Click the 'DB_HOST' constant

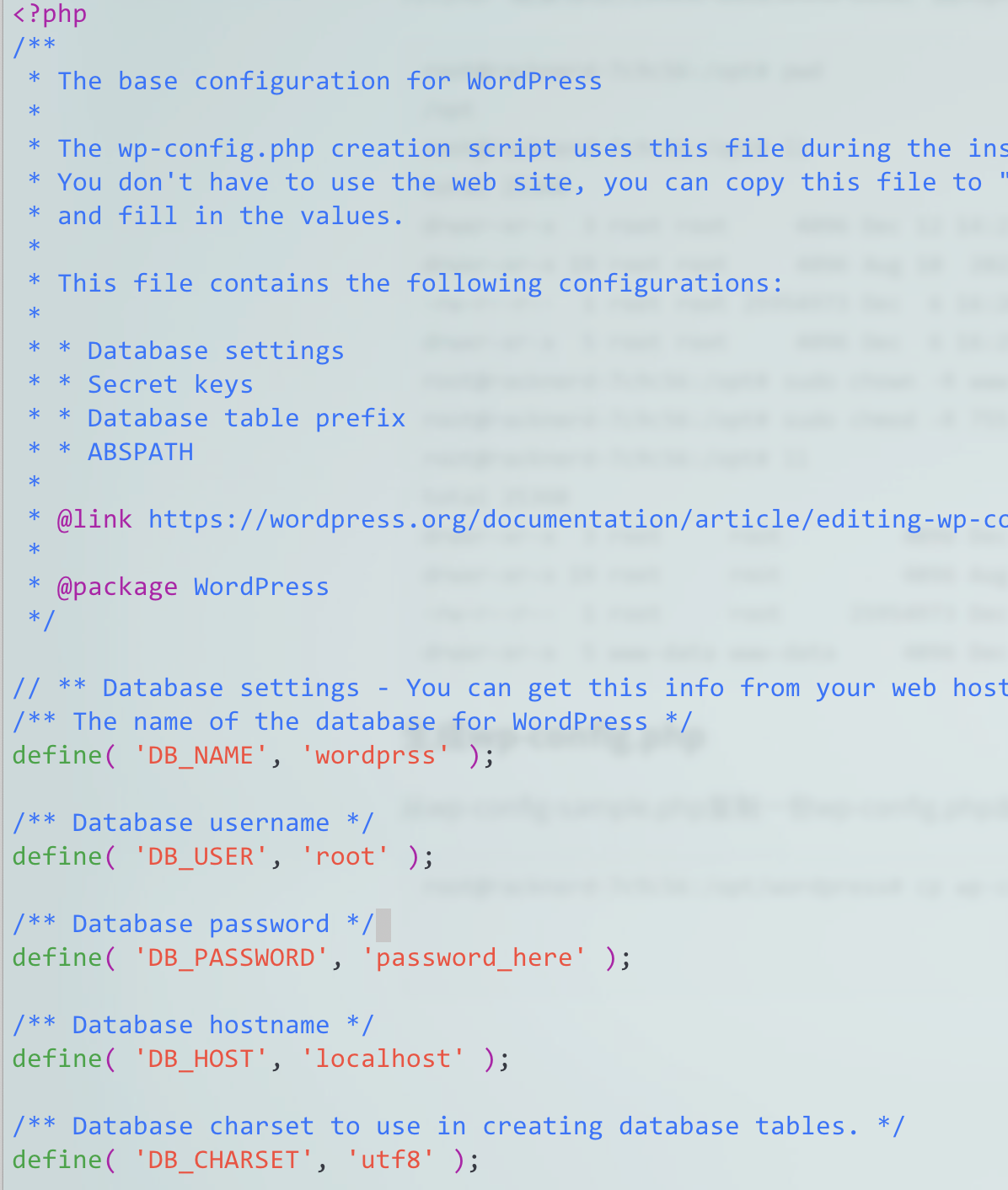201,1059
